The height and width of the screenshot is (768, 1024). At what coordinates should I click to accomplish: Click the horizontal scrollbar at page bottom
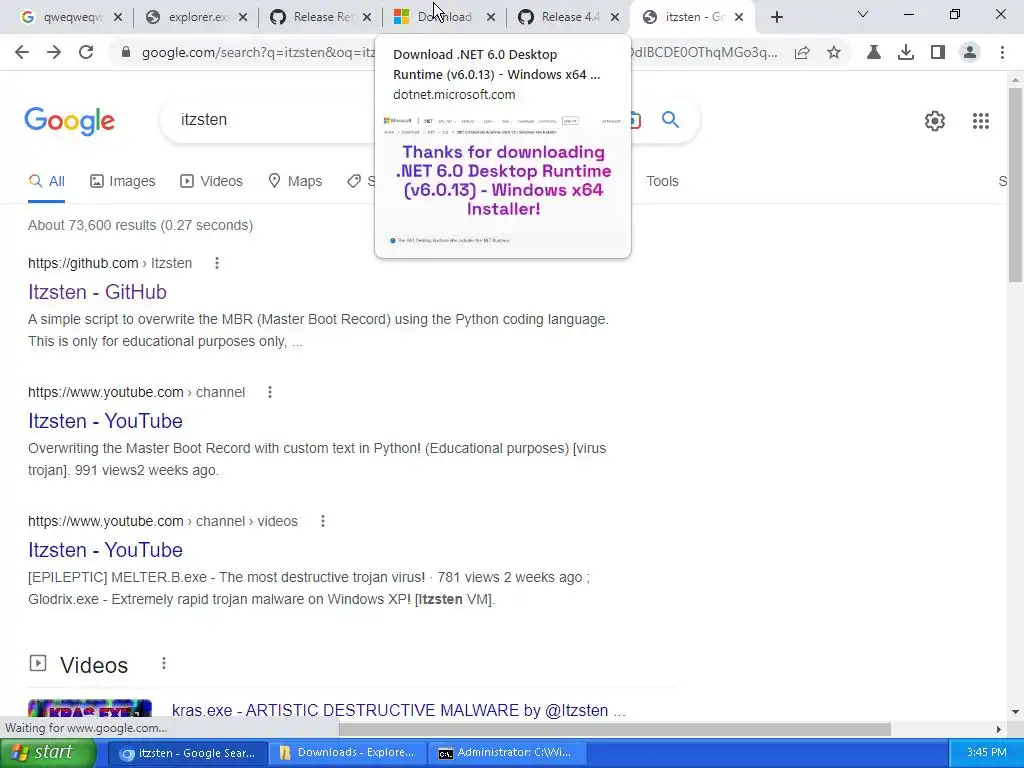[x=615, y=729]
